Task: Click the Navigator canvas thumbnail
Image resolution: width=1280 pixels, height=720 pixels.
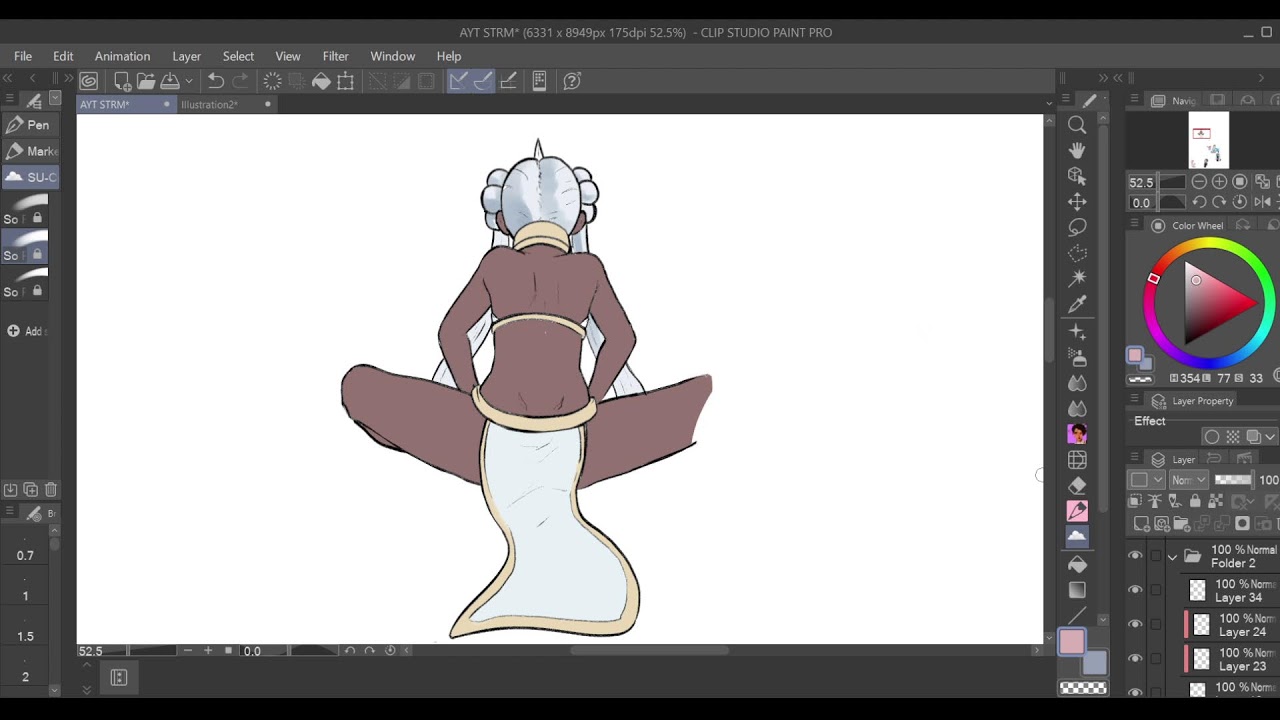Action: click(1209, 142)
